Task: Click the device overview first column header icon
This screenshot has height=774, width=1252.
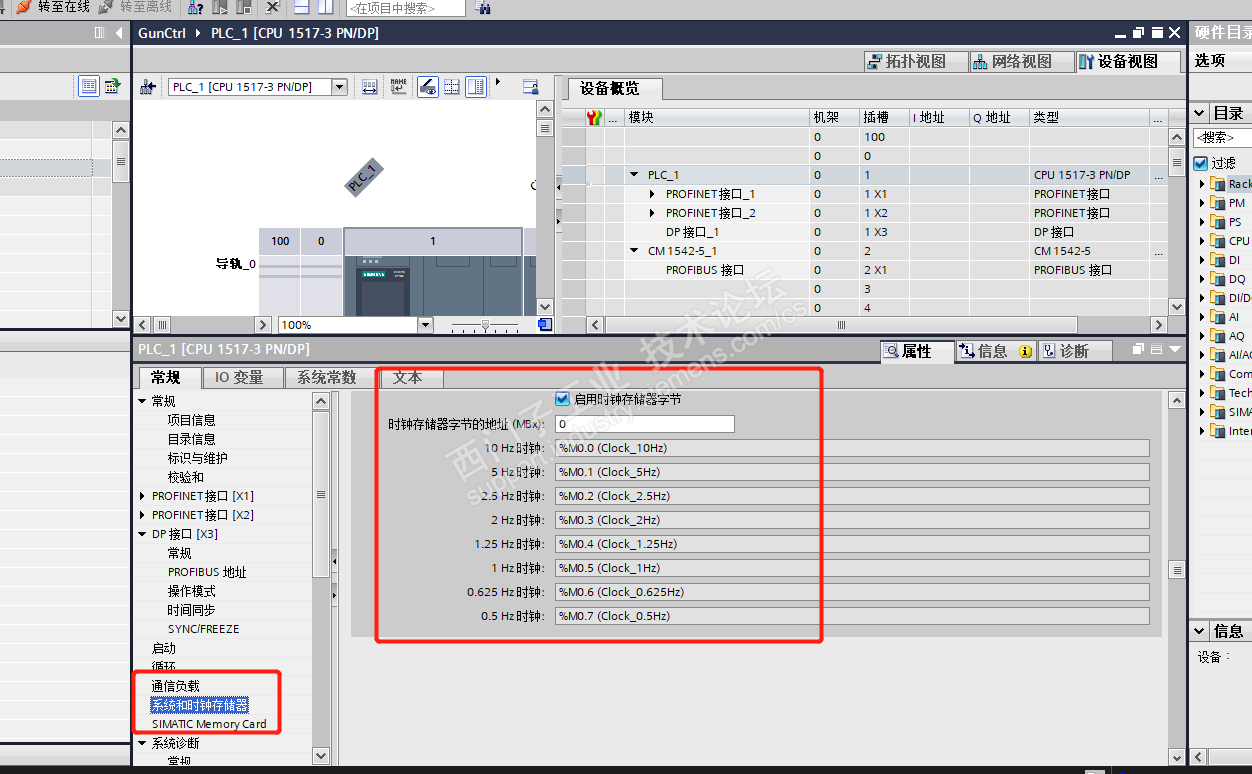Action: click(x=594, y=118)
